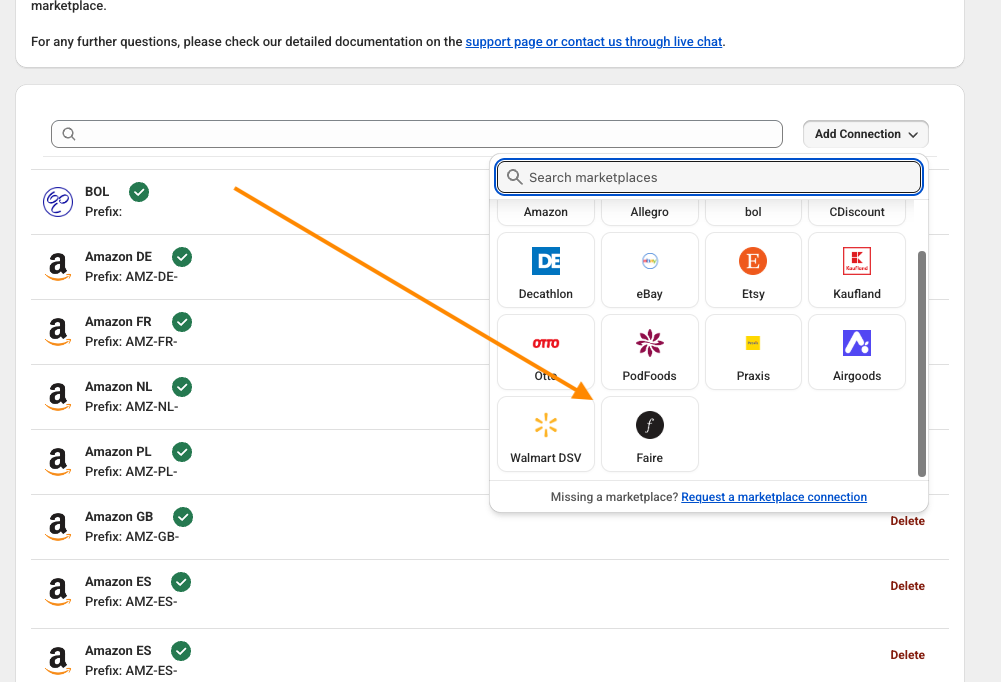Image resolution: width=1001 pixels, height=682 pixels.
Task: Click the Prefix: AMZ-PL- text
Action: click(x=131, y=472)
